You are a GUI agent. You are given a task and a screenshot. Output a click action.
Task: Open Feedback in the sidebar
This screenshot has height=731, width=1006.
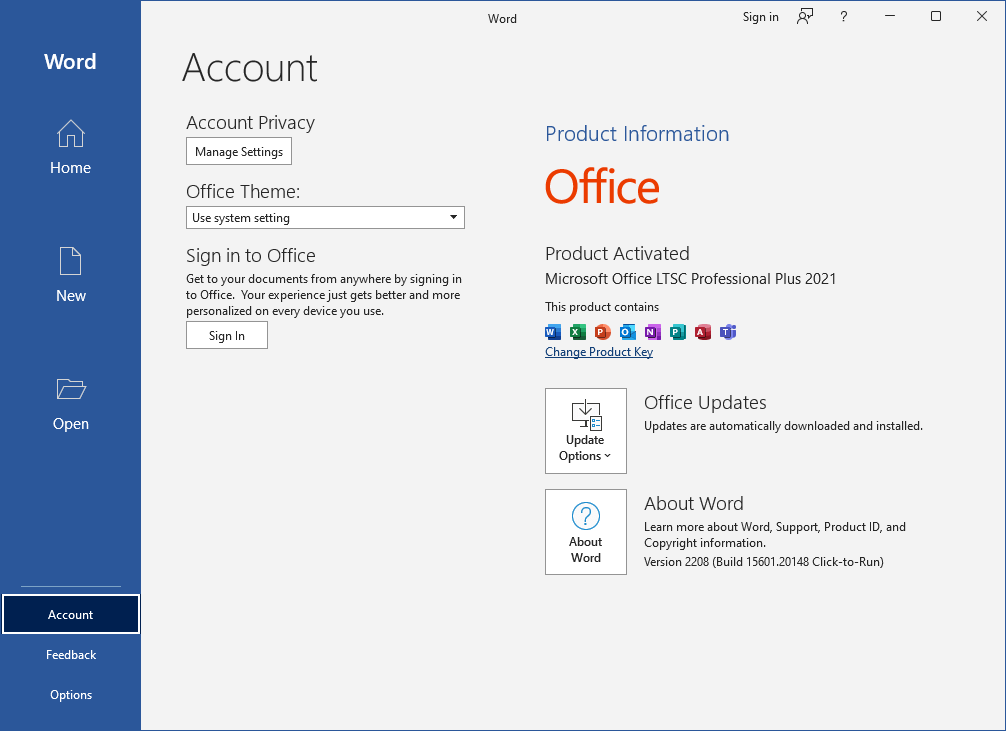coord(71,655)
